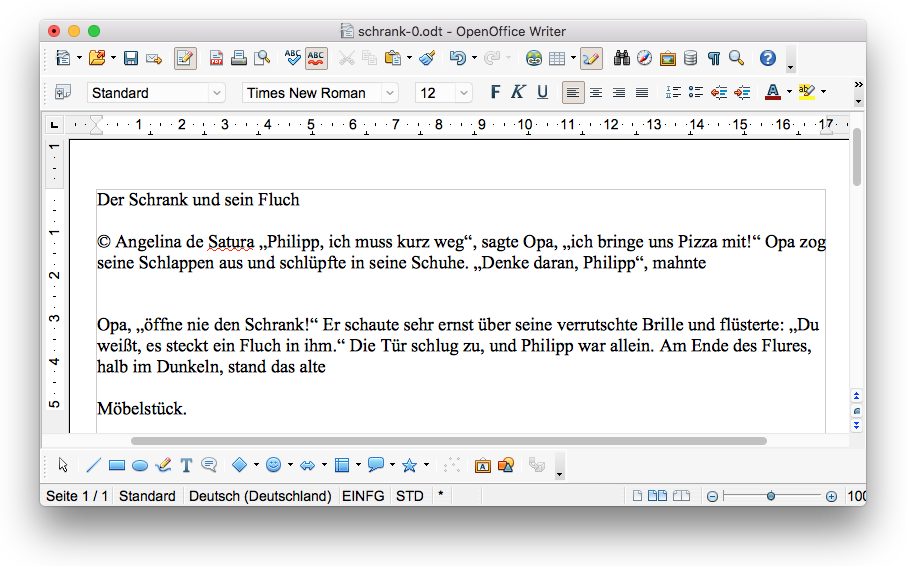
Task: Click the Paste clipboard icon
Action: click(393, 58)
